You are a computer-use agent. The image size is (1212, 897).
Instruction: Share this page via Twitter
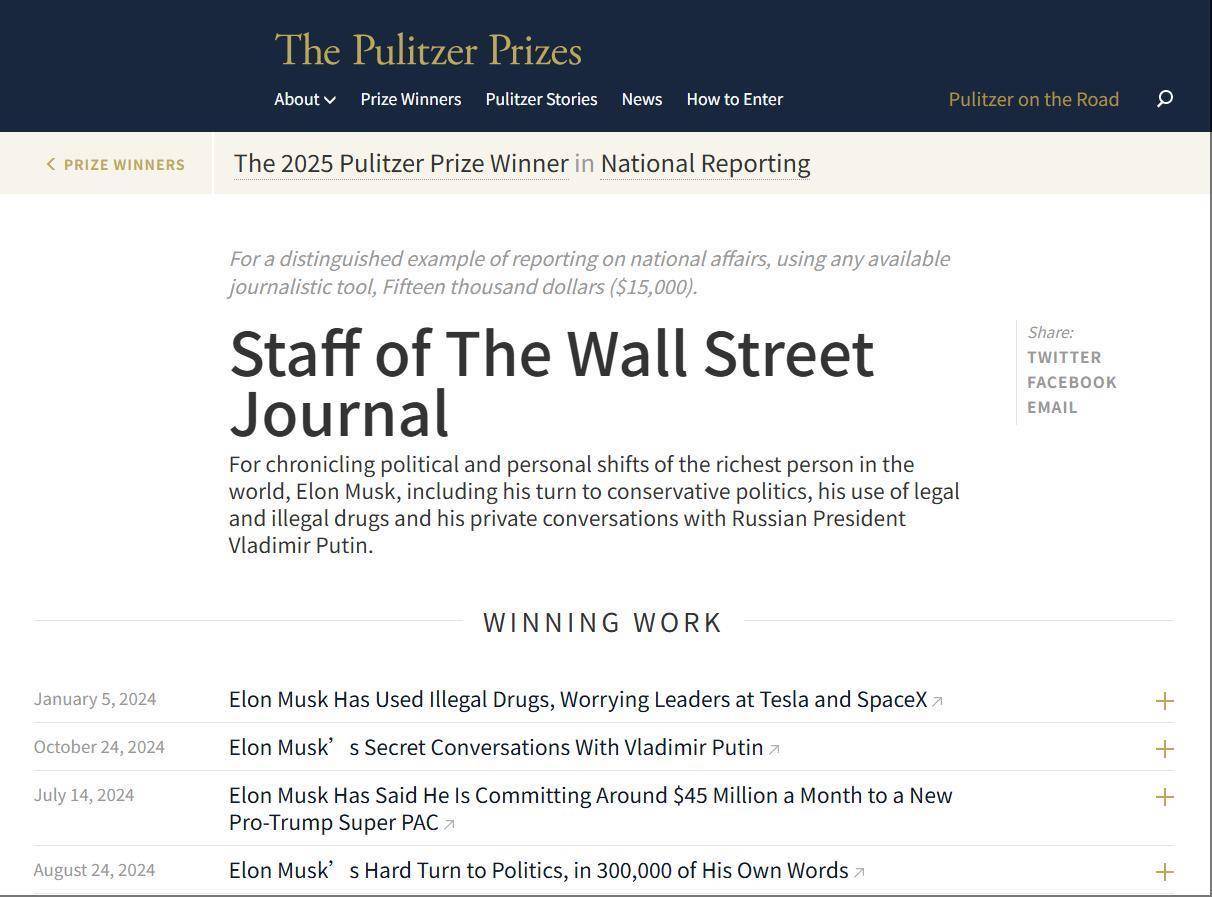(x=1064, y=357)
